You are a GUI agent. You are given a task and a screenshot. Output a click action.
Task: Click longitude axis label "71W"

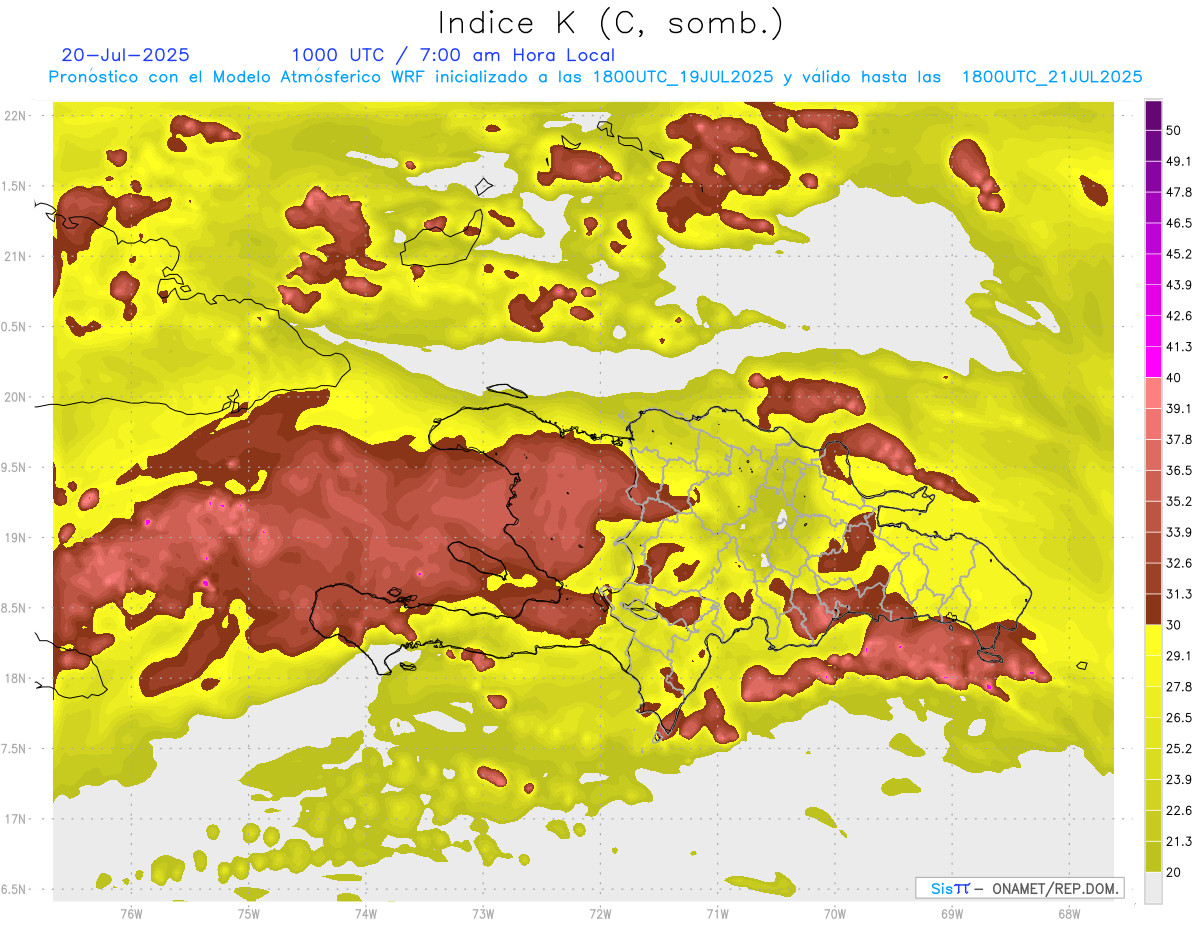coord(717,914)
